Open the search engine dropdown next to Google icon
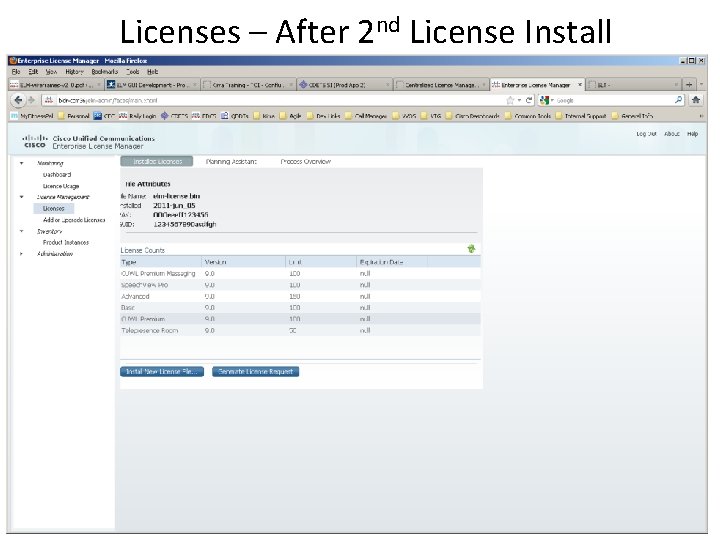This screenshot has width=720, height=540. (x=553, y=100)
